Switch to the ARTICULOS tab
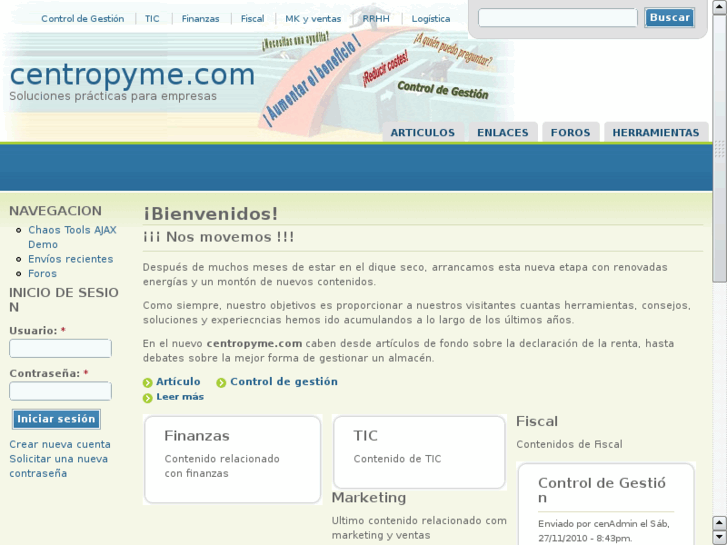This screenshot has height=545, width=727. (422, 133)
